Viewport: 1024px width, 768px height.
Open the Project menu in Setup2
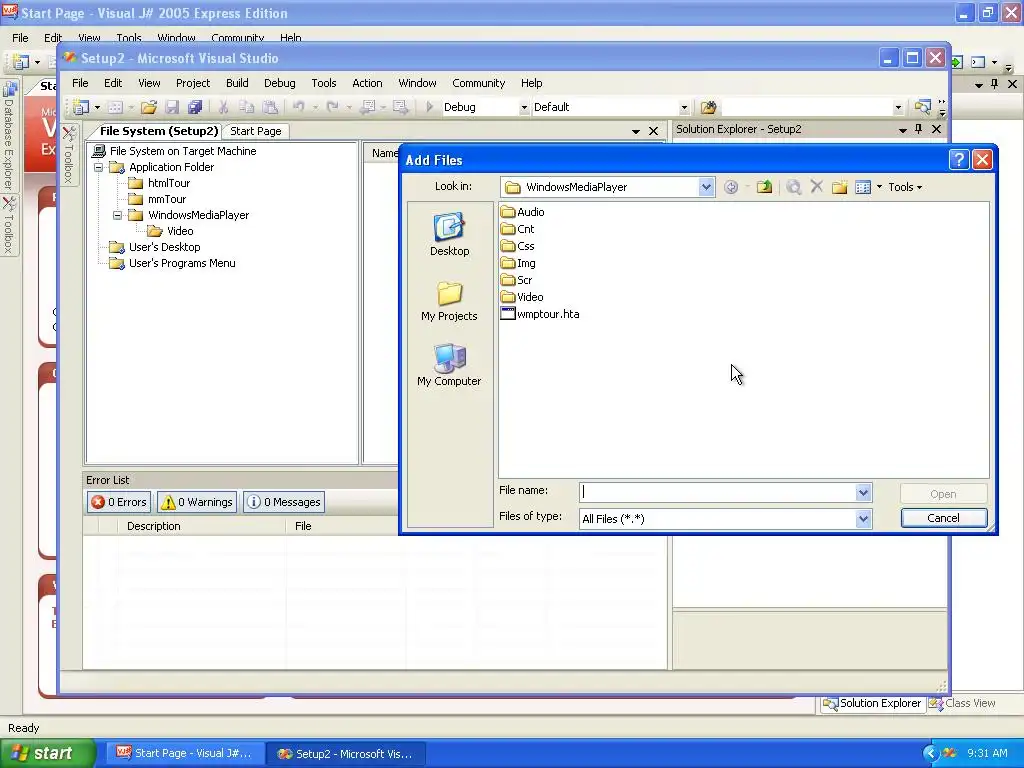(x=193, y=83)
